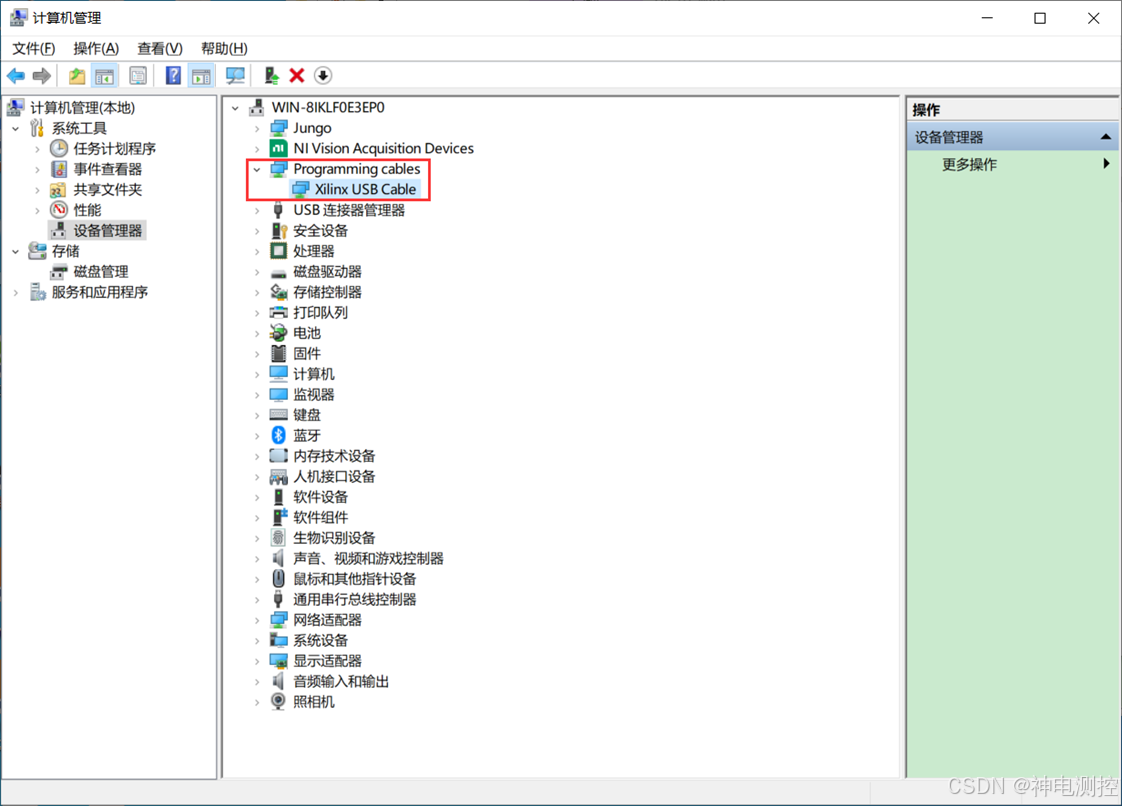Click the disable device down-arrow icon
The image size is (1122, 806).
pos(323,75)
